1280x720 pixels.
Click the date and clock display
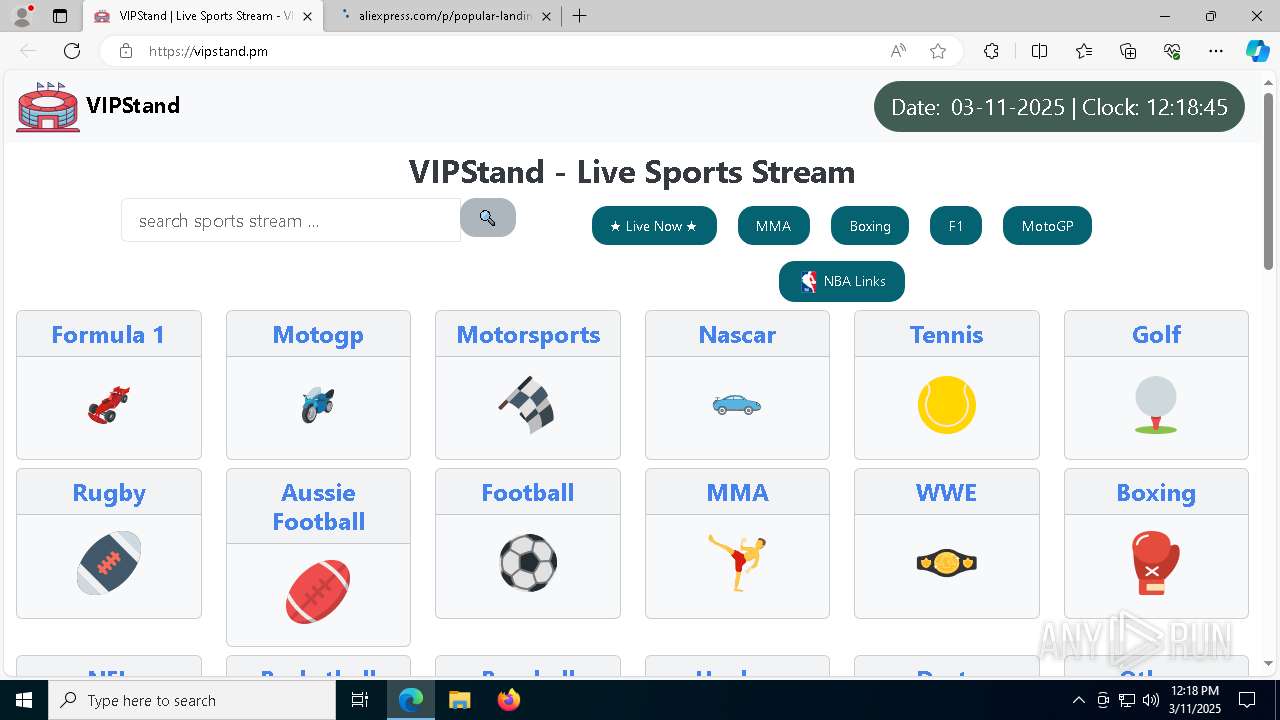coord(1059,107)
